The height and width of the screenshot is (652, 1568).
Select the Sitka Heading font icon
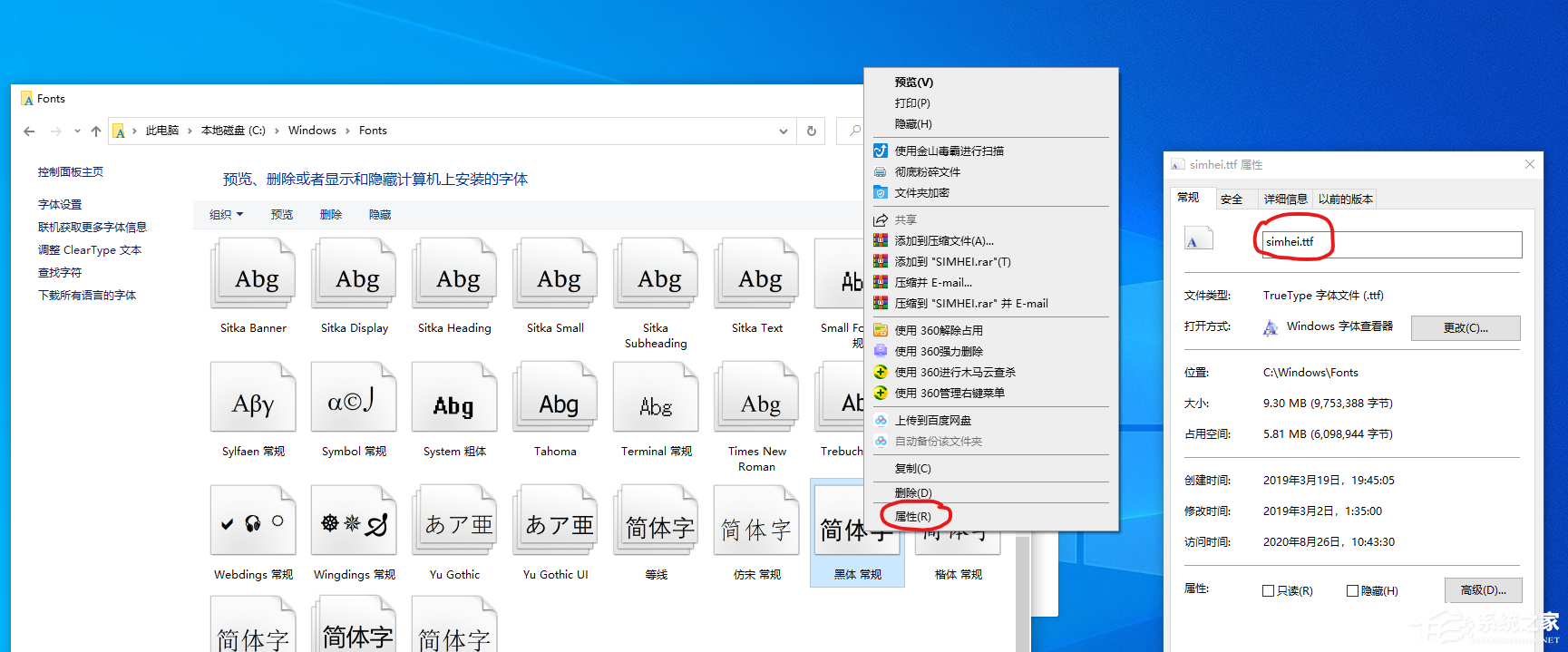click(x=454, y=273)
